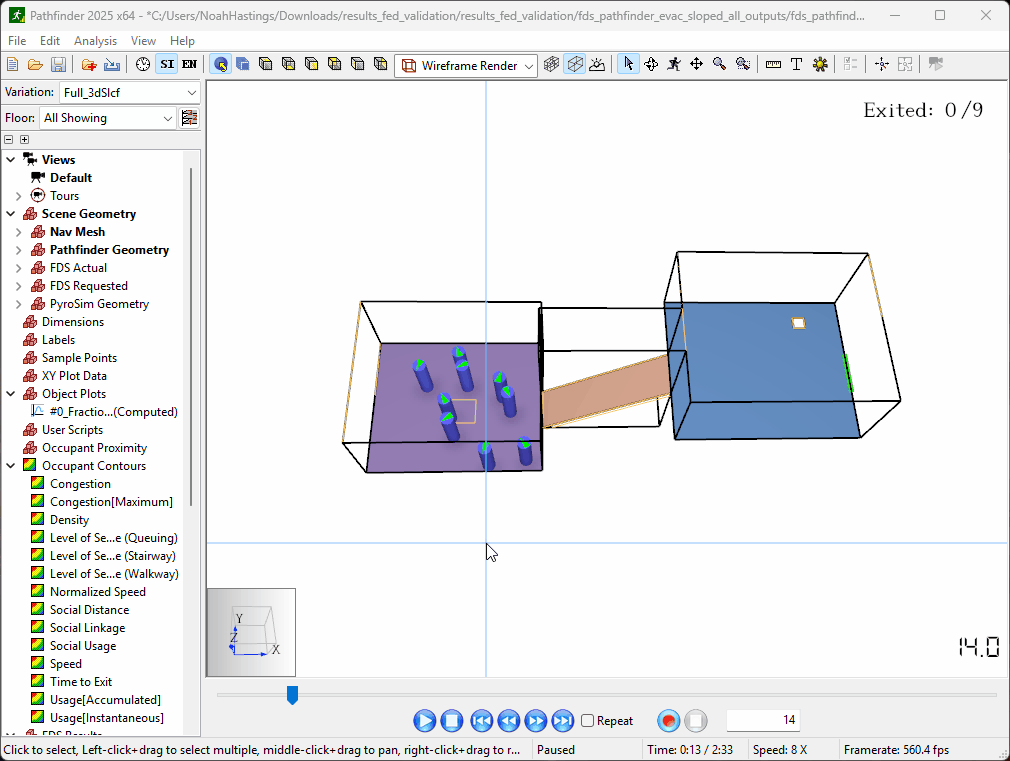Click the red record button

669,721
